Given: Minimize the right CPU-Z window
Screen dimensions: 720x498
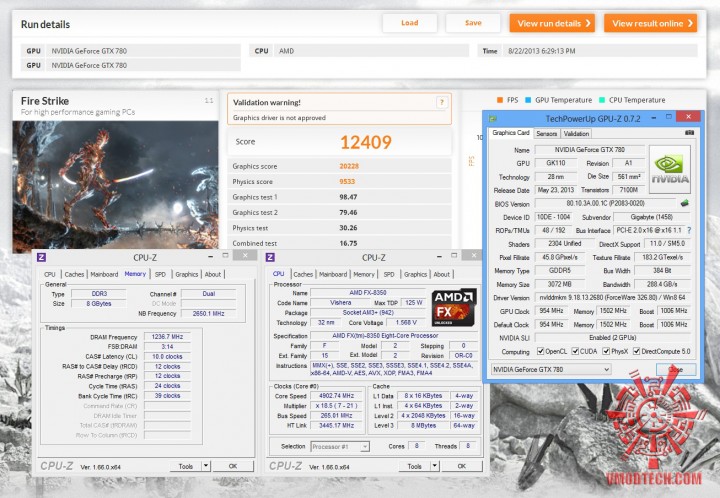Looking at the screenshot, I should (x=439, y=257).
